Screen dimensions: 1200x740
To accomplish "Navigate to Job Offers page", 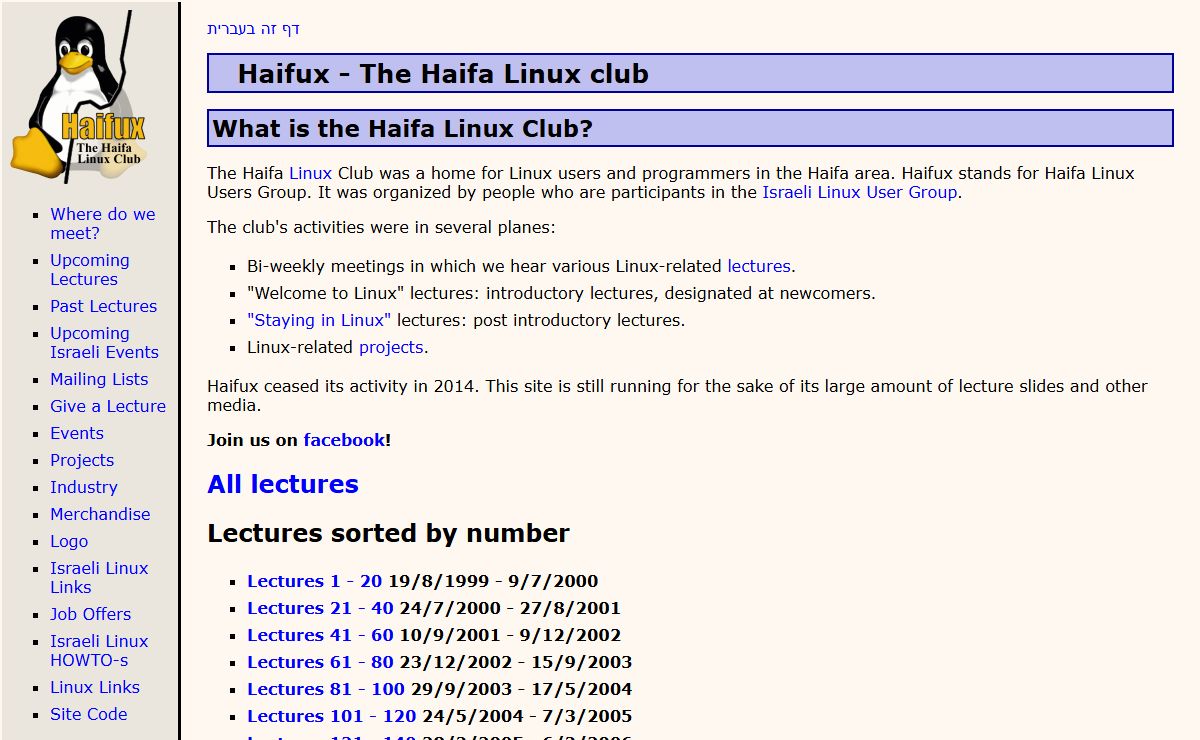I will [90, 614].
